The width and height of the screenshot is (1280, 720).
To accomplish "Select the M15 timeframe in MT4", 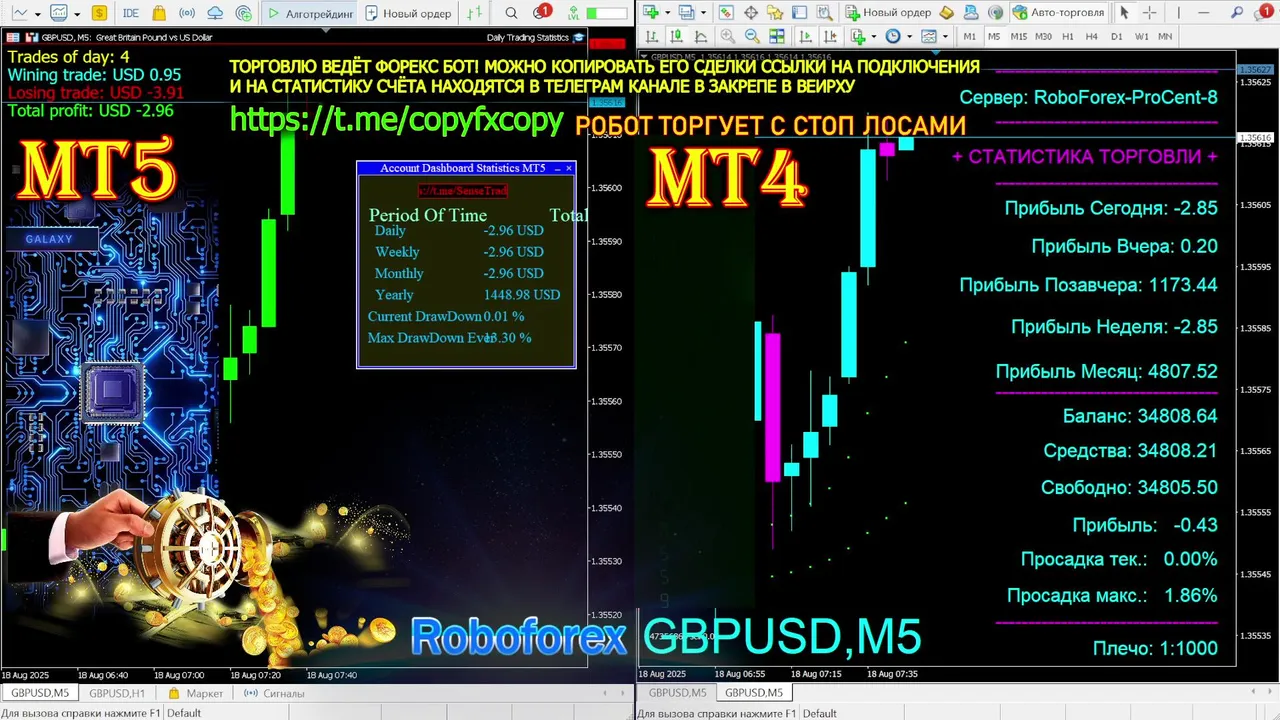I will (1018, 36).
